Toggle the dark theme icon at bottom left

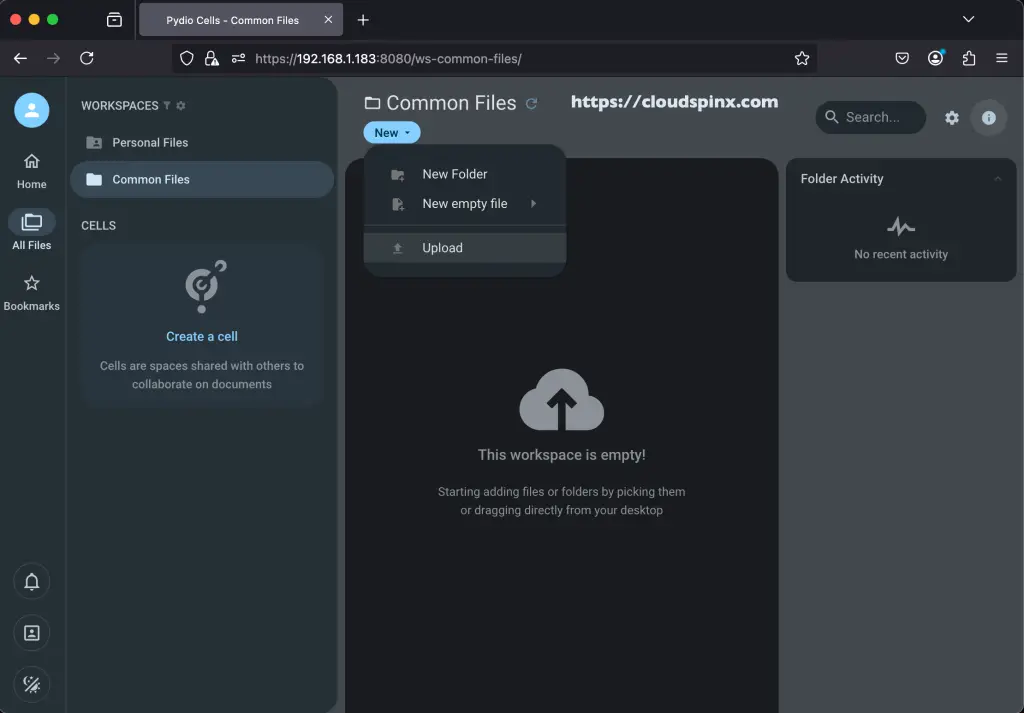pyautogui.click(x=31, y=684)
